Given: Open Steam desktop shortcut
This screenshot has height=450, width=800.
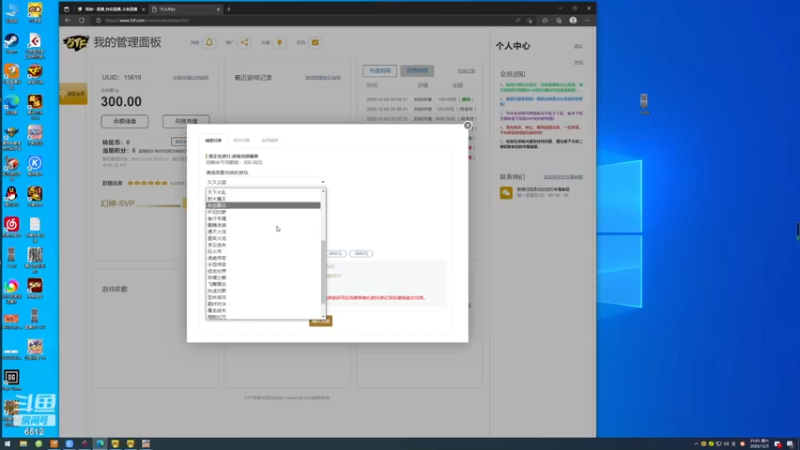Looking at the screenshot, I should click(11, 41).
